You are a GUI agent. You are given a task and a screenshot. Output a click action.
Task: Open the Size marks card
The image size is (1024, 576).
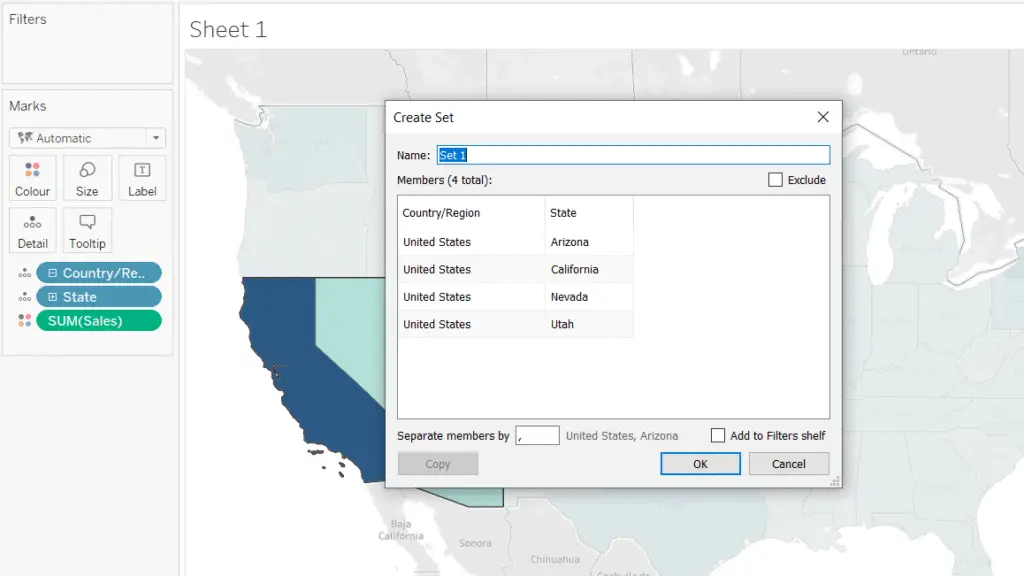coord(87,178)
